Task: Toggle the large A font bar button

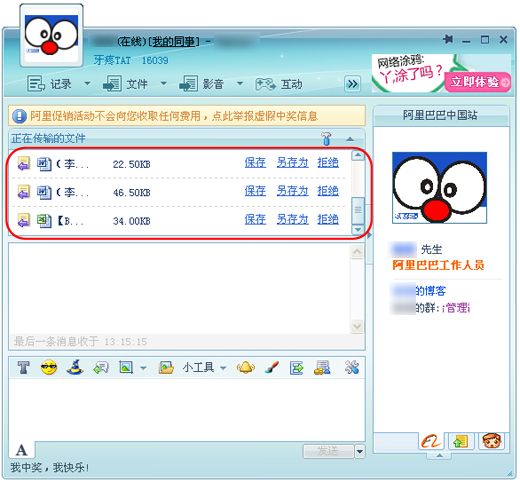Action: (x=22, y=451)
